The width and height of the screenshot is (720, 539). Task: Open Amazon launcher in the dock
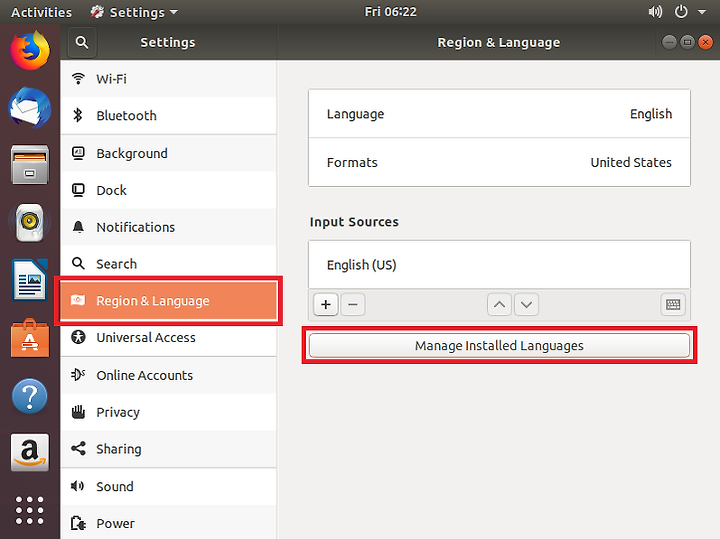pyautogui.click(x=30, y=453)
